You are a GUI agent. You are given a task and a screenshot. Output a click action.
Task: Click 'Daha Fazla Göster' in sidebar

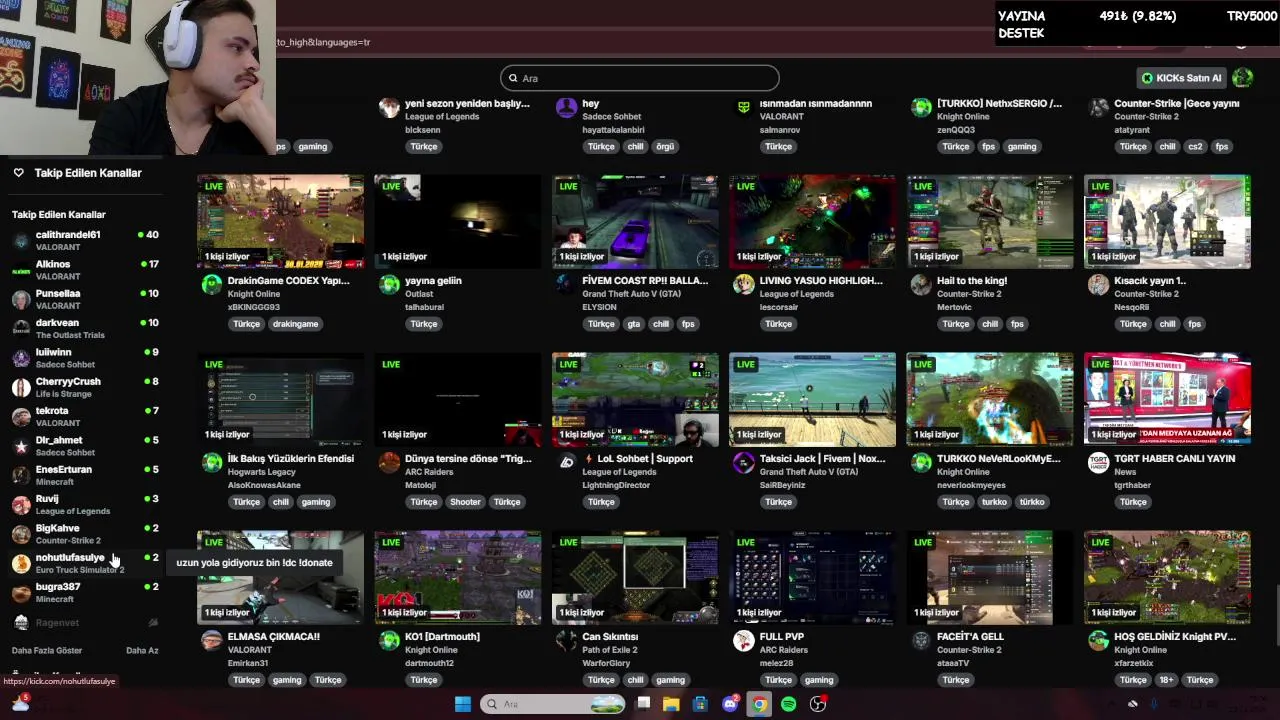(47, 651)
